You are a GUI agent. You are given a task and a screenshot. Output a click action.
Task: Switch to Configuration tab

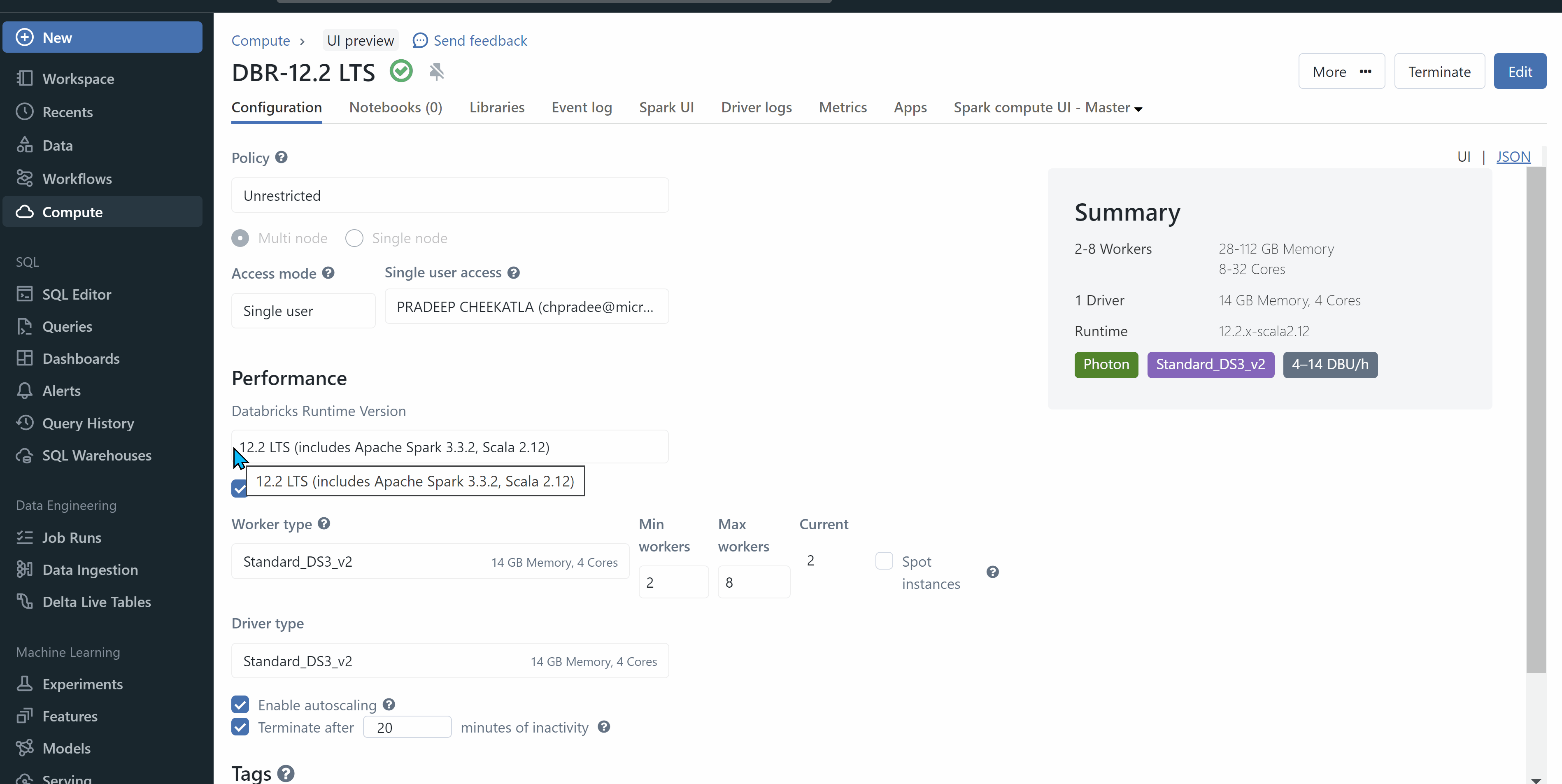[277, 107]
